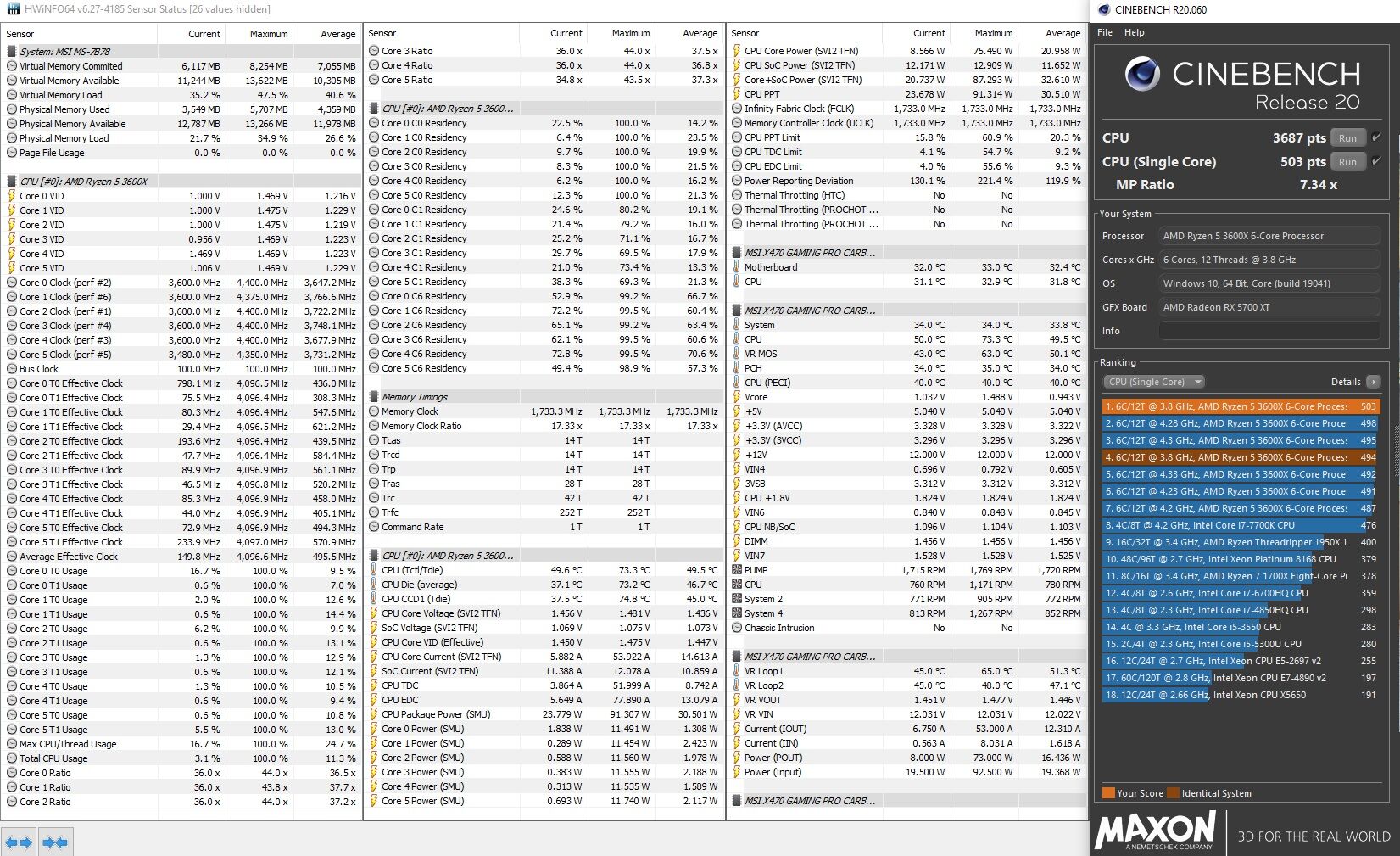Click the Details label in Ranking
Image resolution: width=1400 pixels, height=856 pixels.
click(x=1346, y=382)
